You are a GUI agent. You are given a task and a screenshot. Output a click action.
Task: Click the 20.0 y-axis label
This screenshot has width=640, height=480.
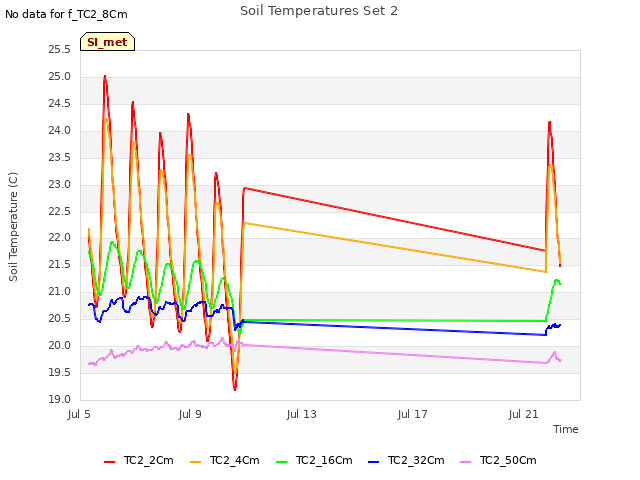[60, 345]
